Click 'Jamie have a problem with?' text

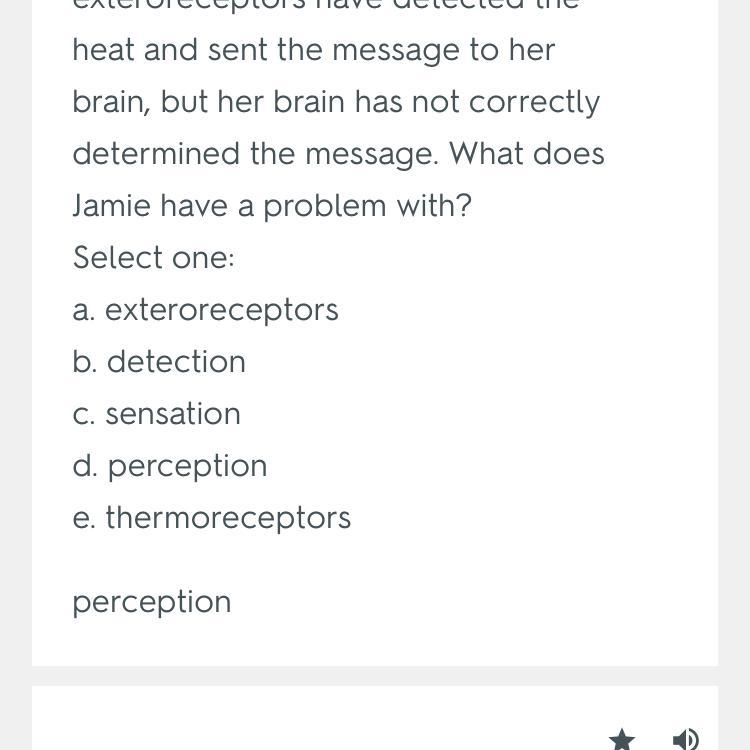[x=272, y=206]
